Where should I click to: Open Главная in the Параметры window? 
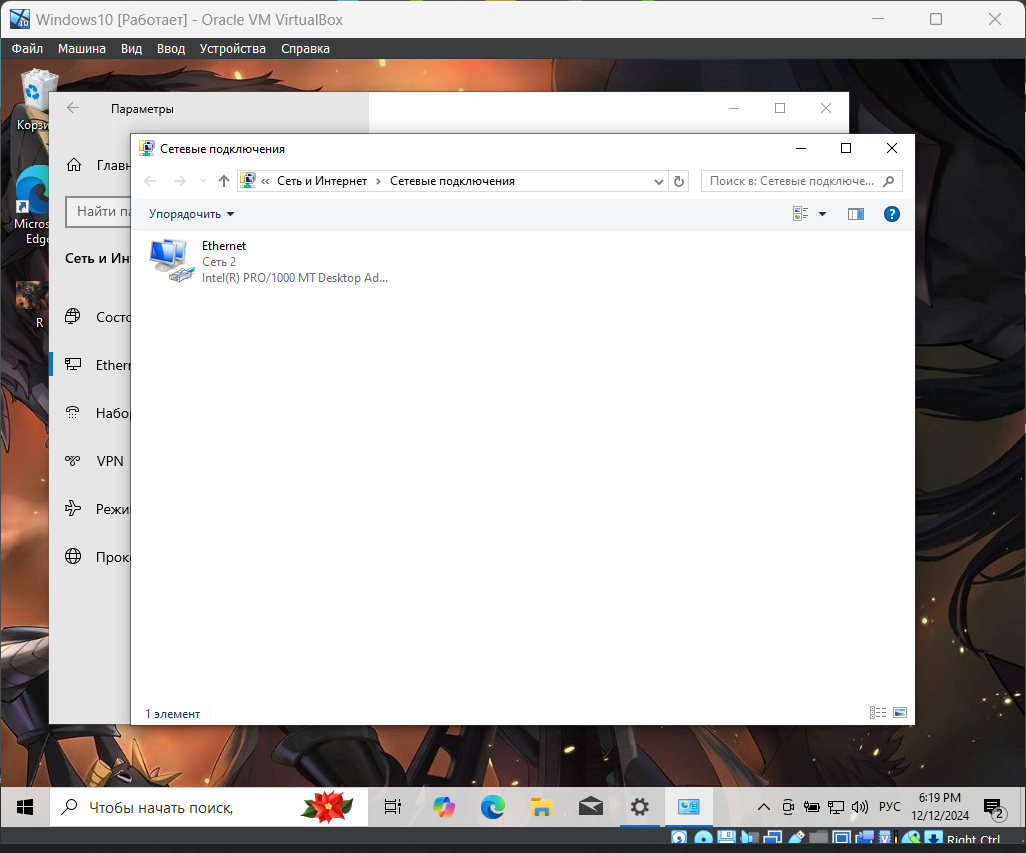(x=97, y=165)
